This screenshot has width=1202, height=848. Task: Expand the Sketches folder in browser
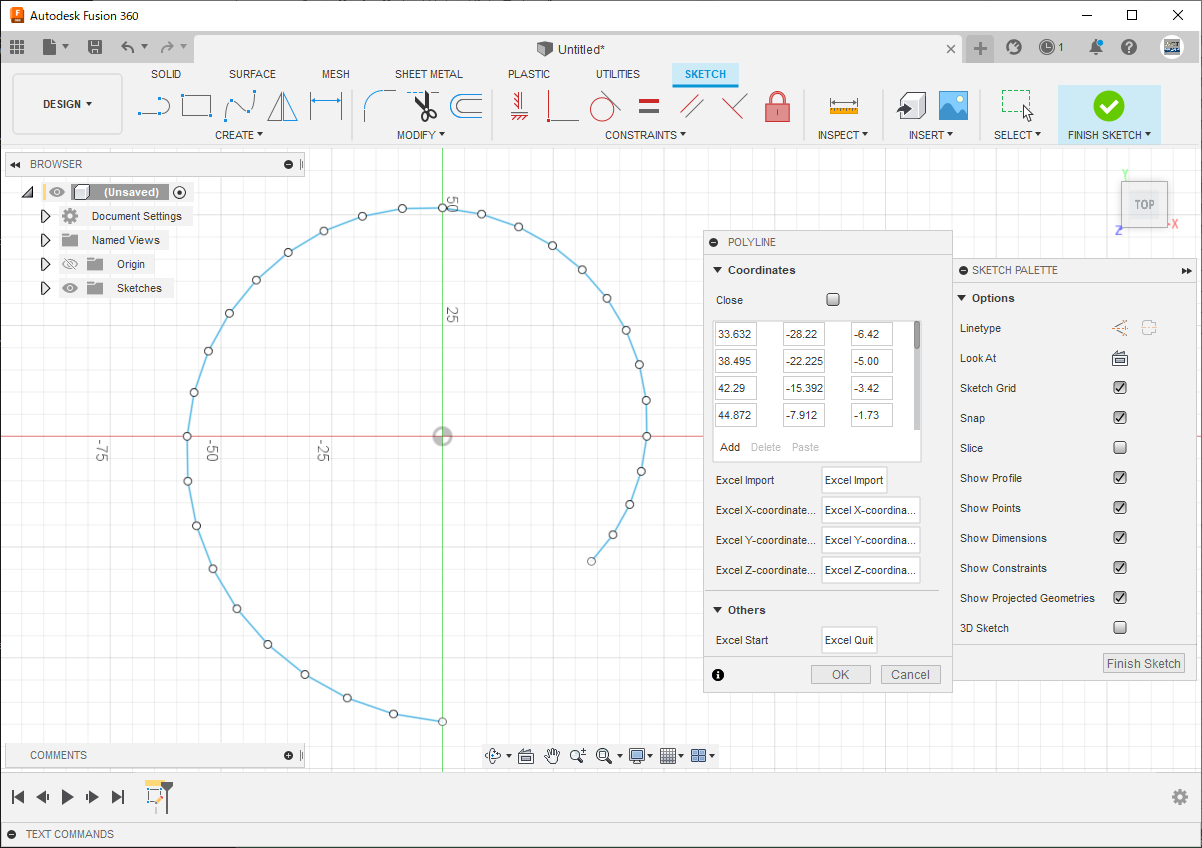[x=45, y=288]
